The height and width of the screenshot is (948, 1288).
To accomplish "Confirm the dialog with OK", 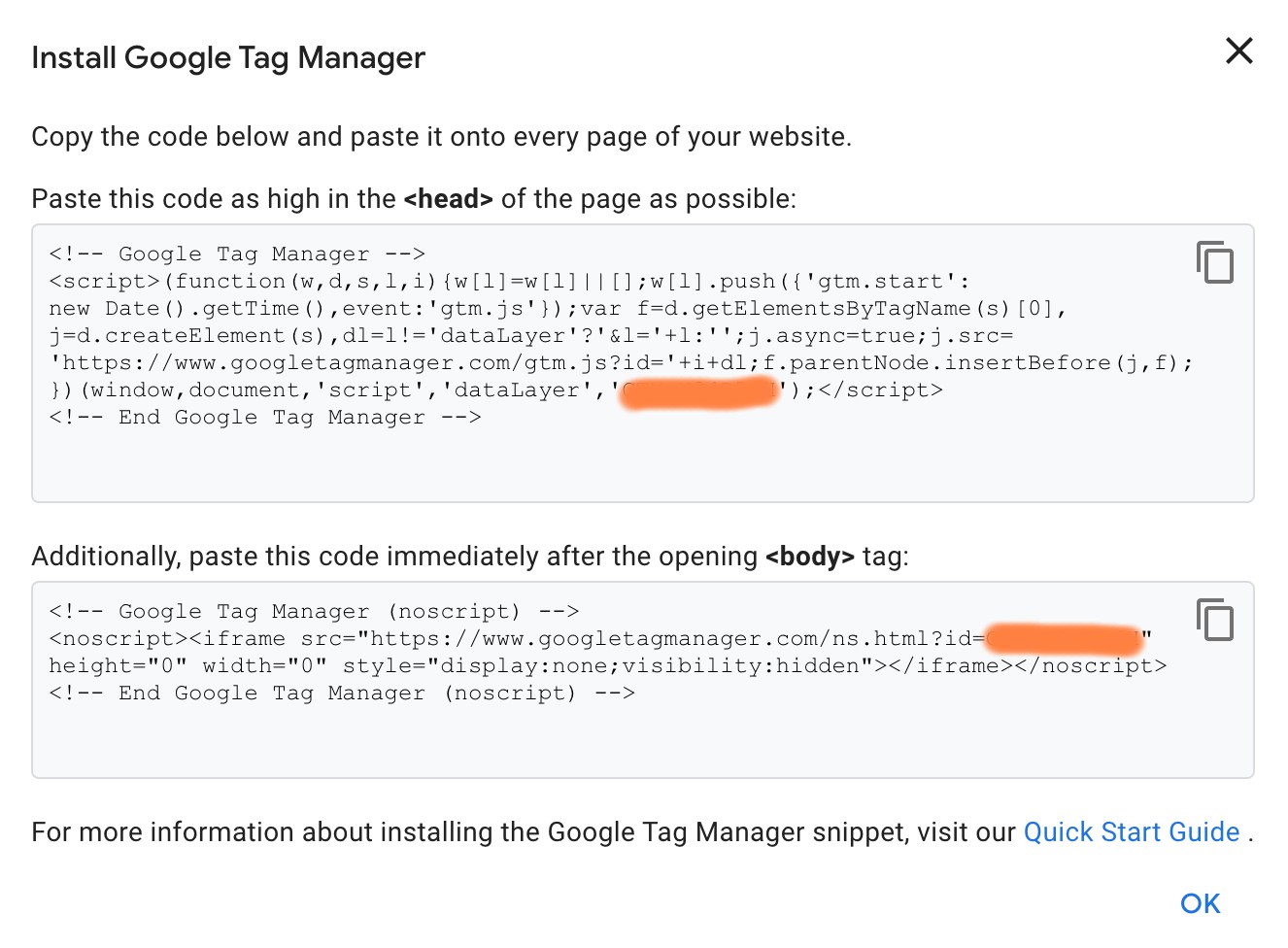I will click(x=1199, y=903).
